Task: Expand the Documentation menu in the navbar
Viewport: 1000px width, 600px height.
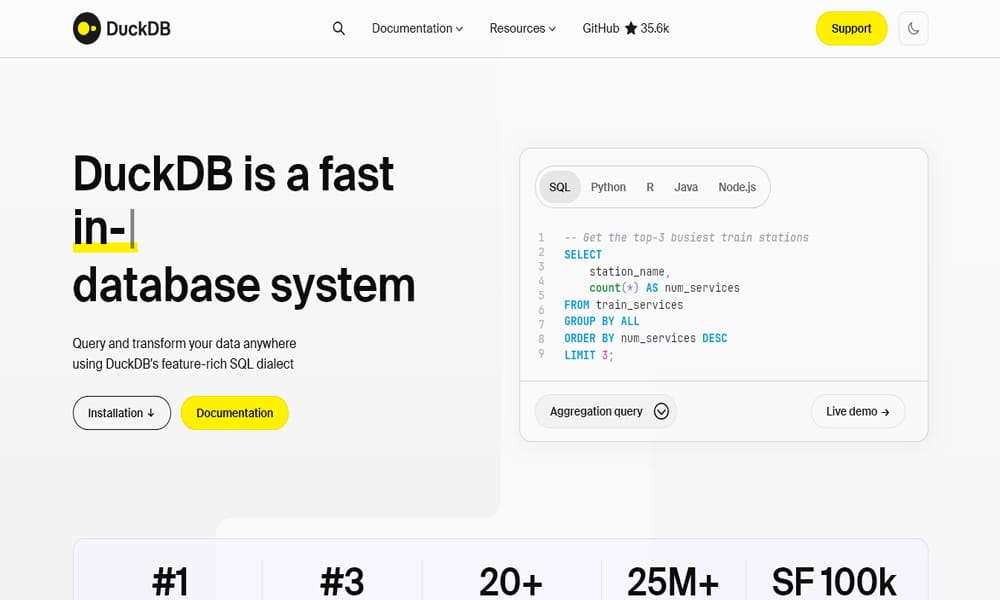Action: tap(417, 29)
